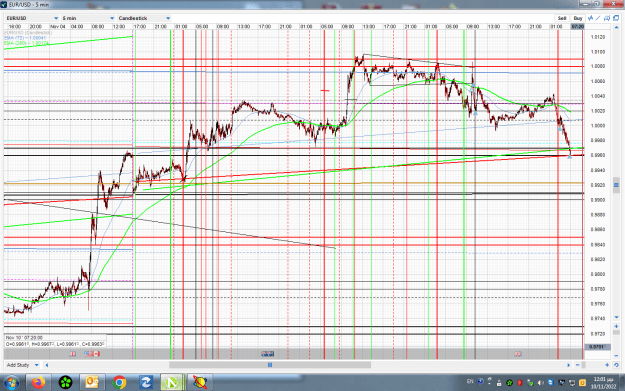Click the 0.9800 price axis label
Viewport: 625px width, 391px height.
pyautogui.click(x=597, y=274)
